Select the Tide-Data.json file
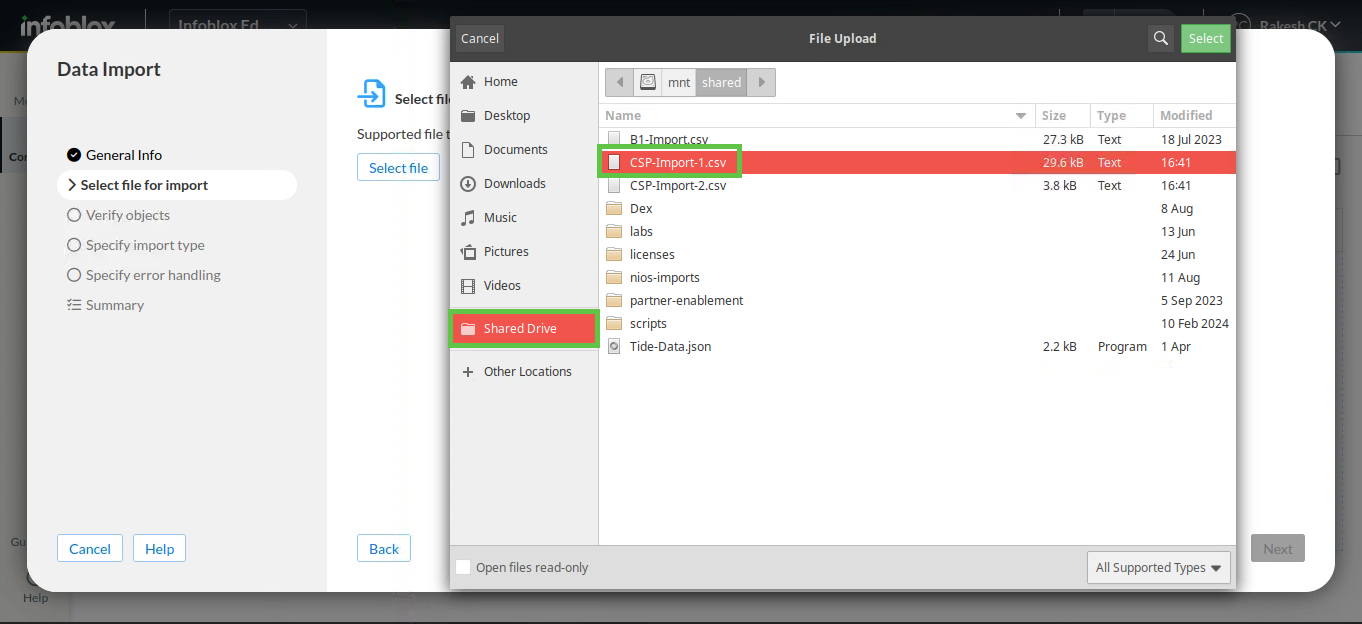 [x=670, y=347]
